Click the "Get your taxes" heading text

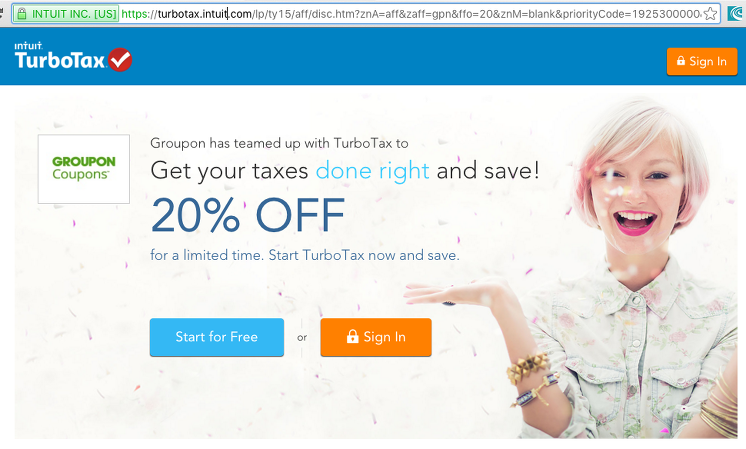(229, 170)
